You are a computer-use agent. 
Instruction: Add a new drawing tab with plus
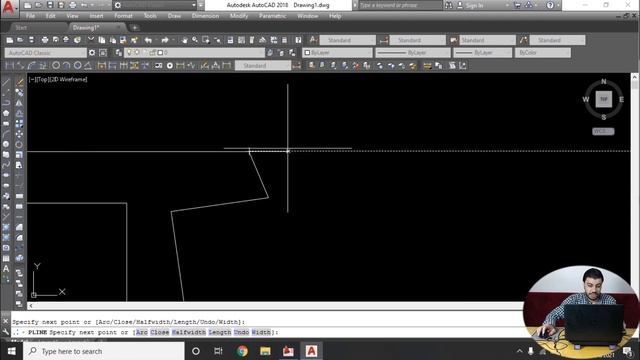[x=135, y=28]
